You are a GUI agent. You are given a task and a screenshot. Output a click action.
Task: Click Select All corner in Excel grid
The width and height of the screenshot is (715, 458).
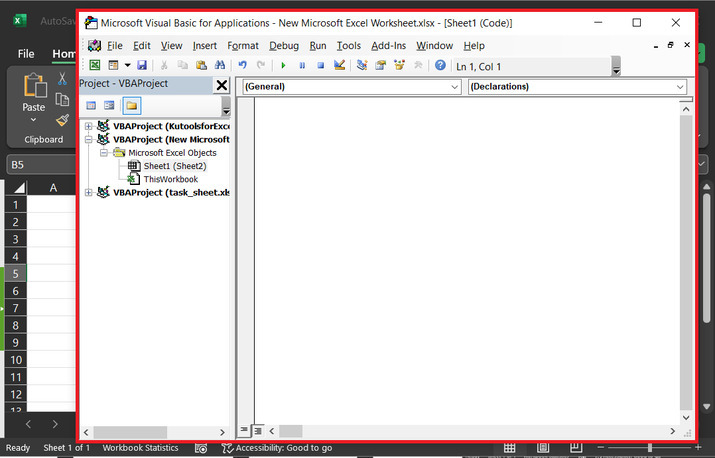click(19, 188)
